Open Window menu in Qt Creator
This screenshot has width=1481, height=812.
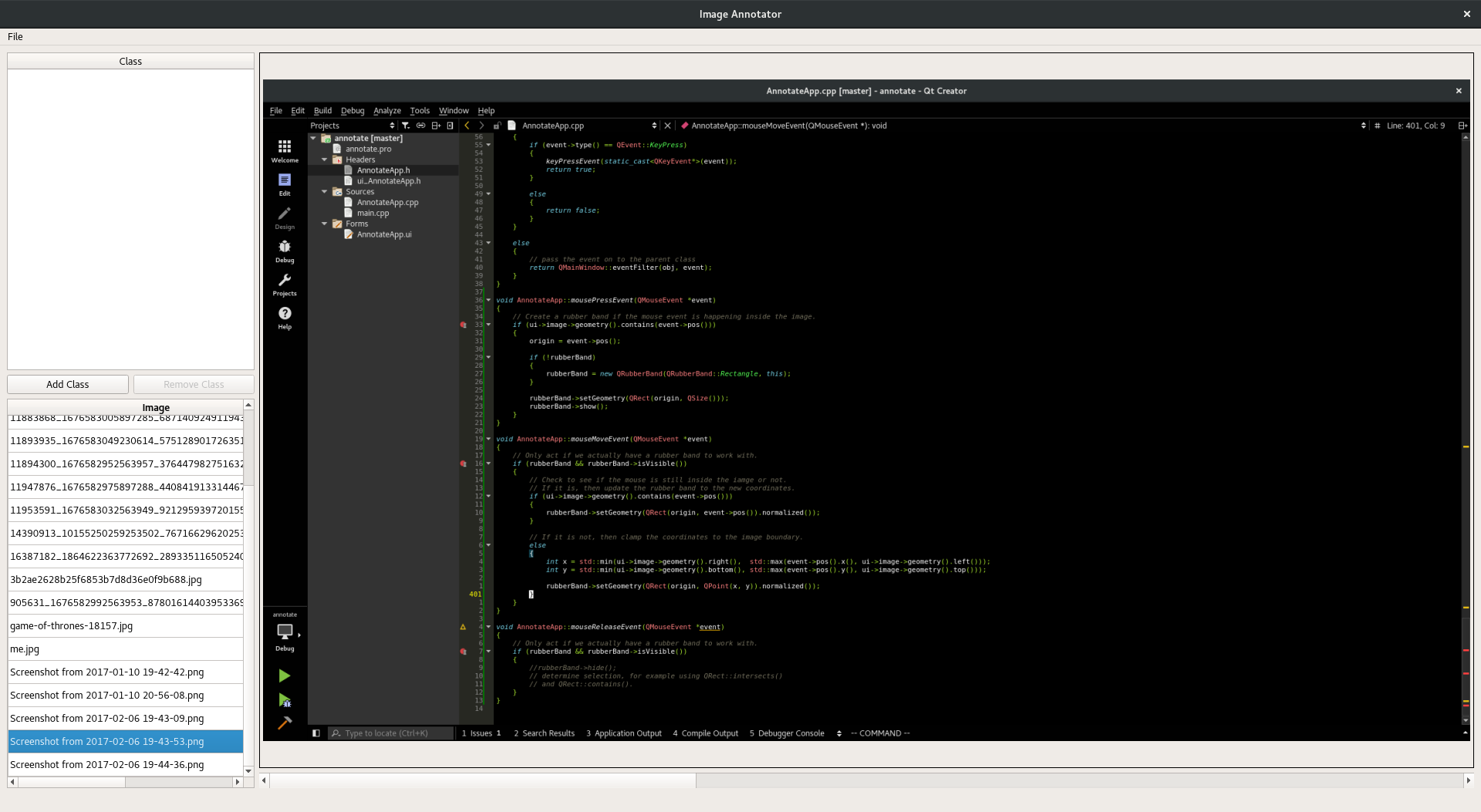click(x=454, y=110)
